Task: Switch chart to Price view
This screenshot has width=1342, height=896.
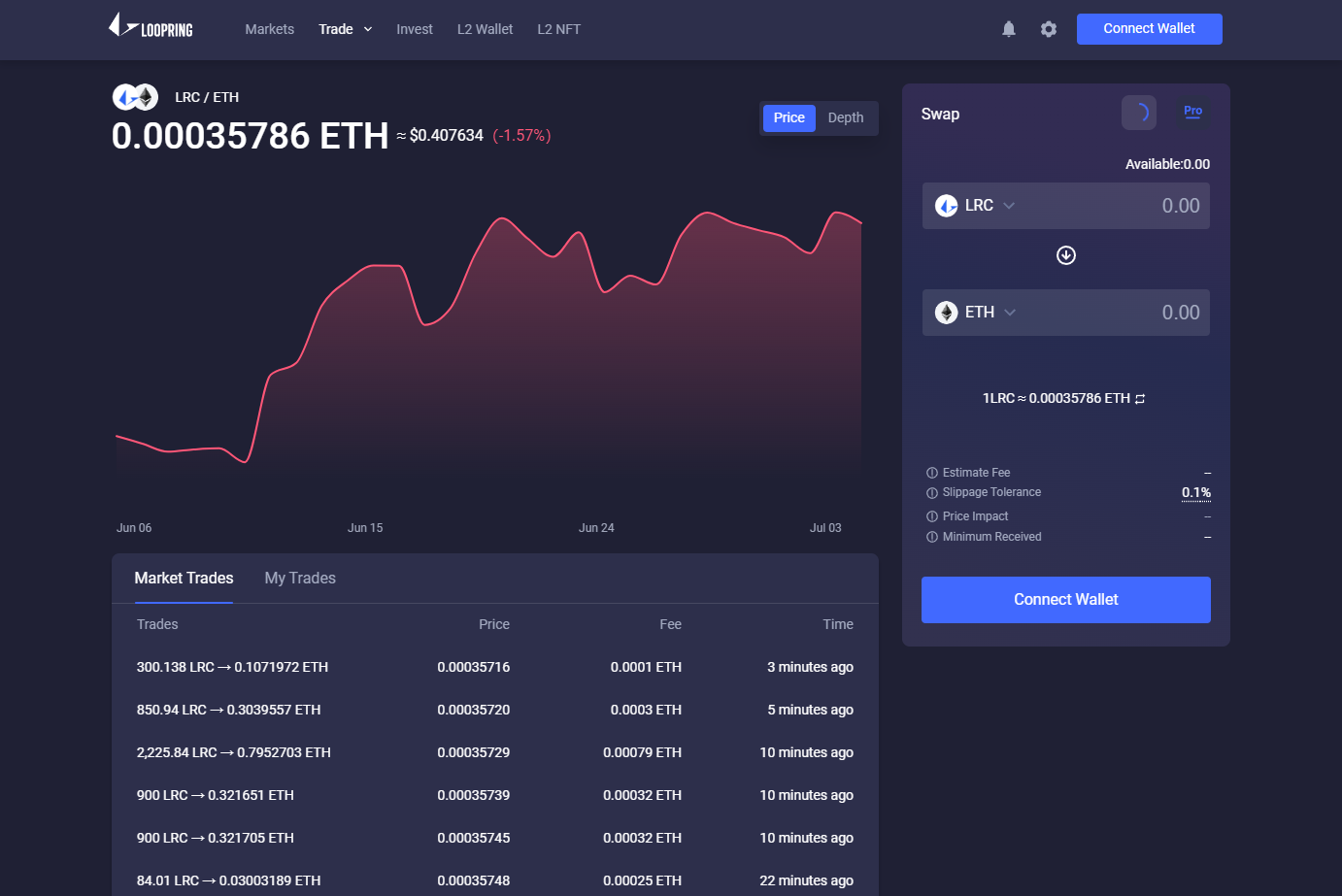Action: click(x=788, y=117)
